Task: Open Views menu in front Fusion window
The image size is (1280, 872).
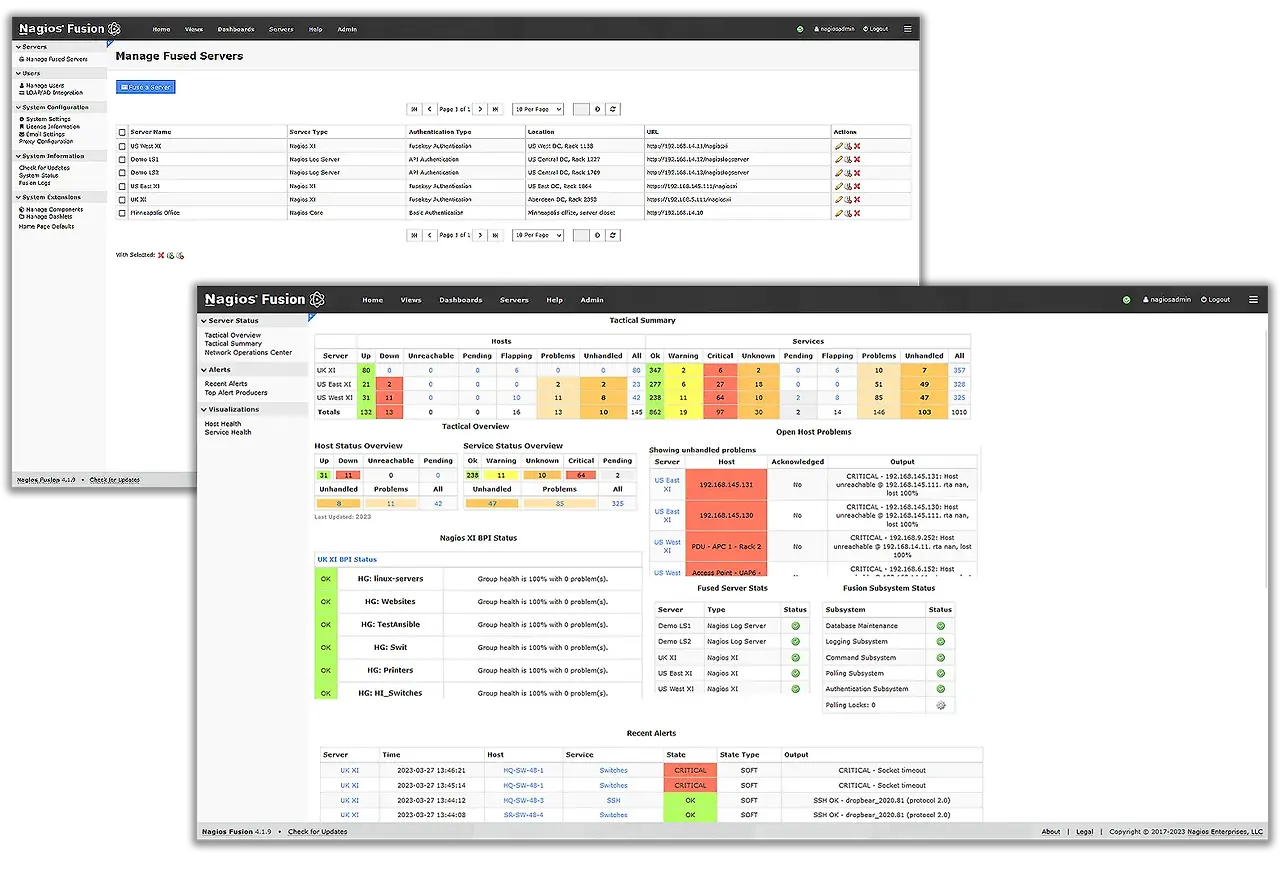Action: [x=411, y=300]
